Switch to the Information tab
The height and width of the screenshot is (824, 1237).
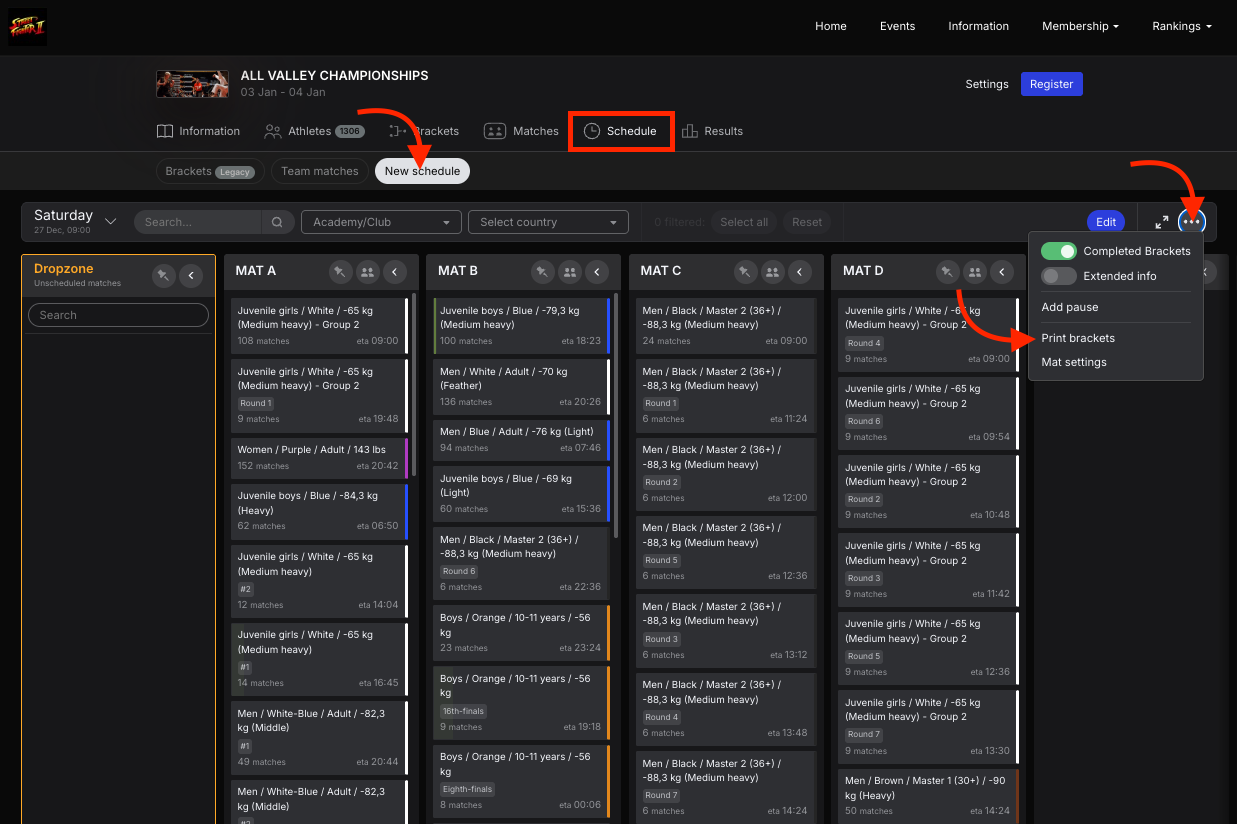click(x=198, y=131)
